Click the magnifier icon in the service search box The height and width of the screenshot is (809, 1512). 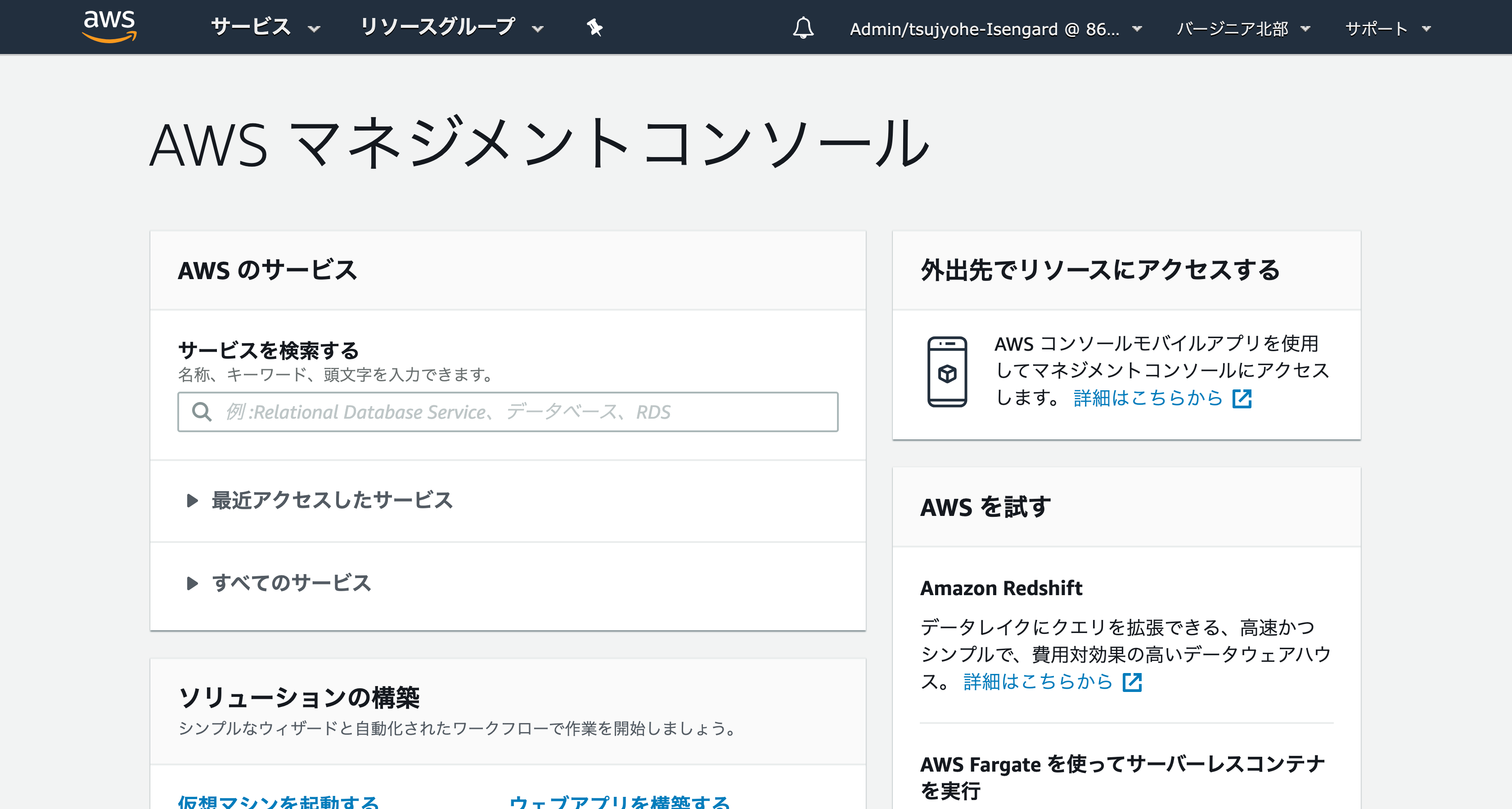coord(202,411)
